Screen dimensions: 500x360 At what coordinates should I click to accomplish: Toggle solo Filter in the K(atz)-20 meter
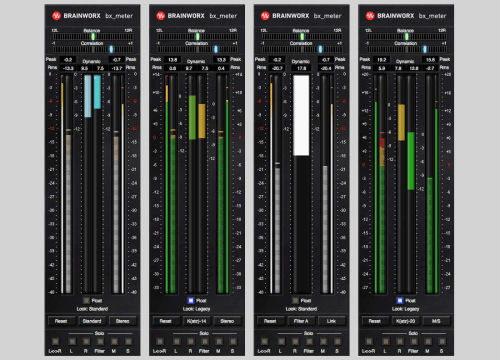tap(414, 341)
